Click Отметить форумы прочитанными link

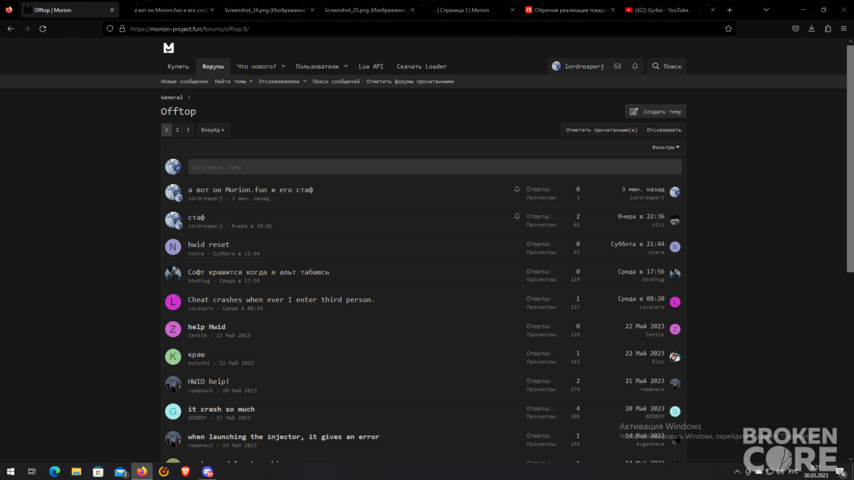[x=410, y=81]
